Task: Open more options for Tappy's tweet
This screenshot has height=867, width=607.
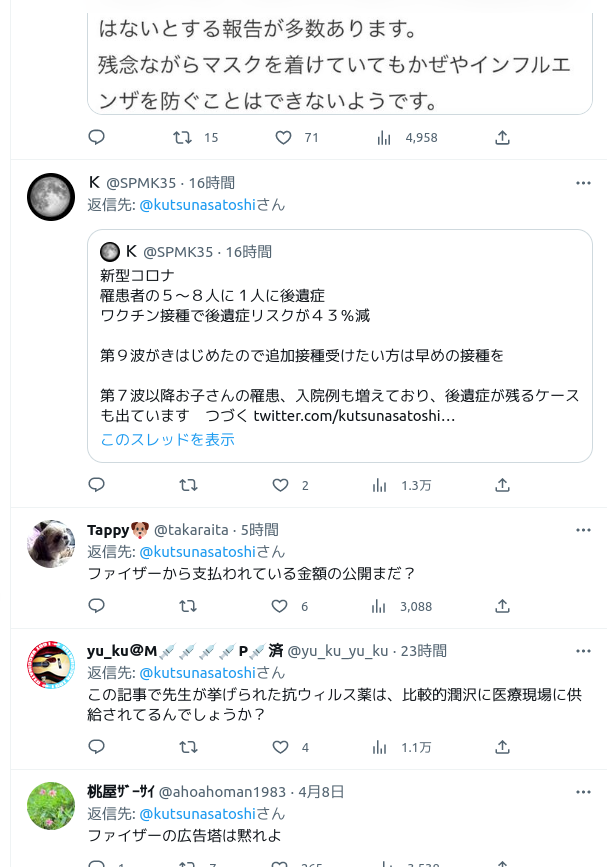Action: 583,530
